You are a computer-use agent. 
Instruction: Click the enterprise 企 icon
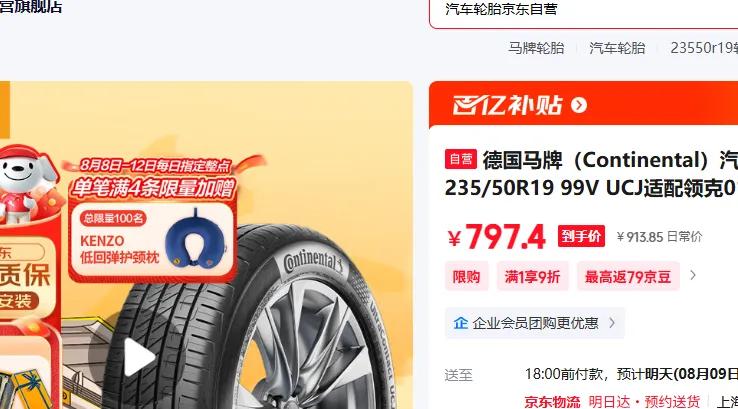pos(460,323)
